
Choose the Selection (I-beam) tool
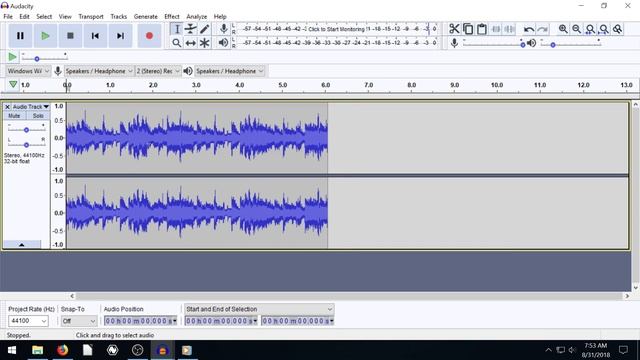177,29
